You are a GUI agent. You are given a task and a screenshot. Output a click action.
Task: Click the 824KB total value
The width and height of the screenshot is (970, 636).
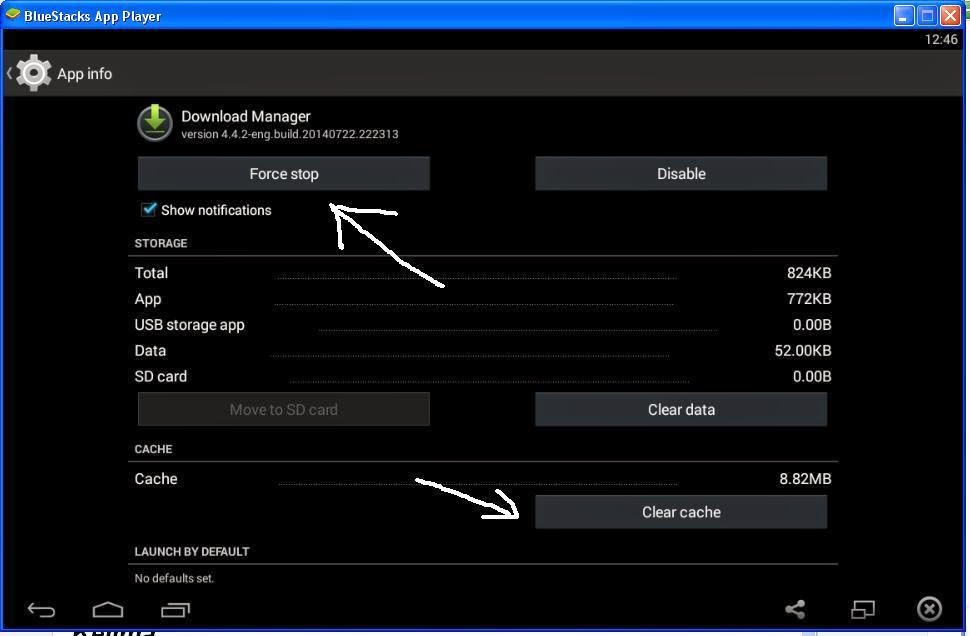809,273
